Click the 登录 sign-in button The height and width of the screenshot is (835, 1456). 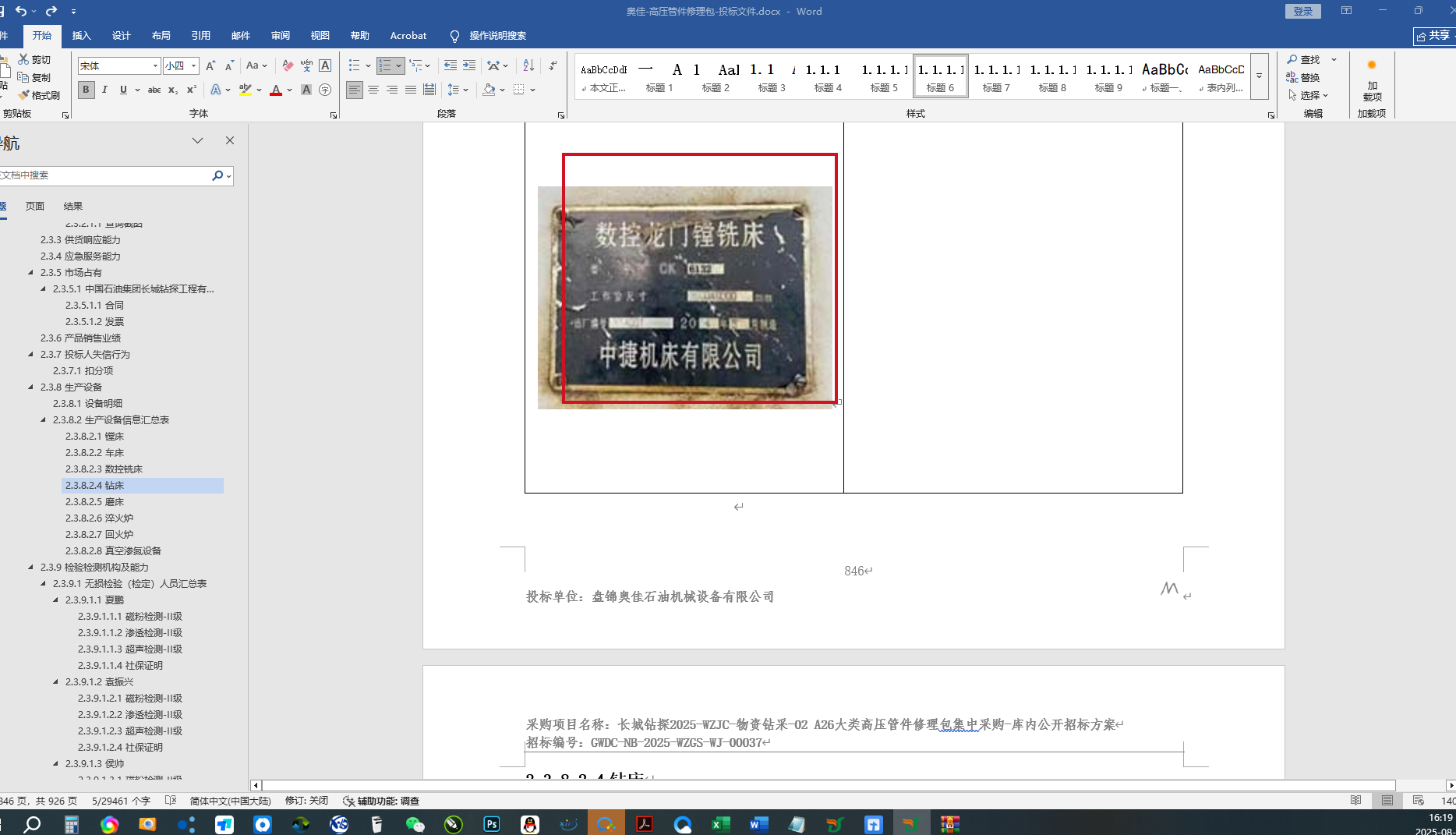[x=1302, y=11]
